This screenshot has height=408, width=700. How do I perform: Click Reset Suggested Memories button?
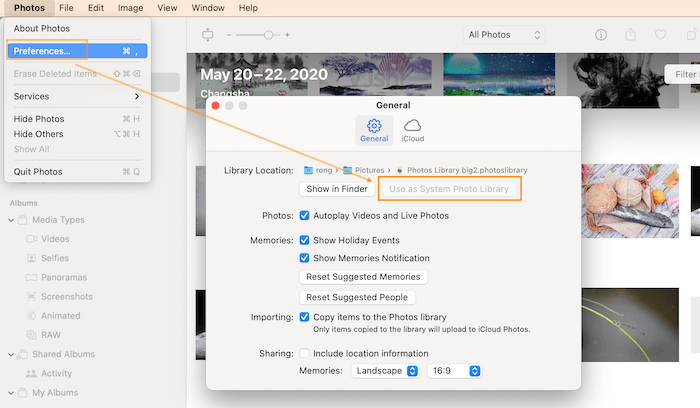364,276
